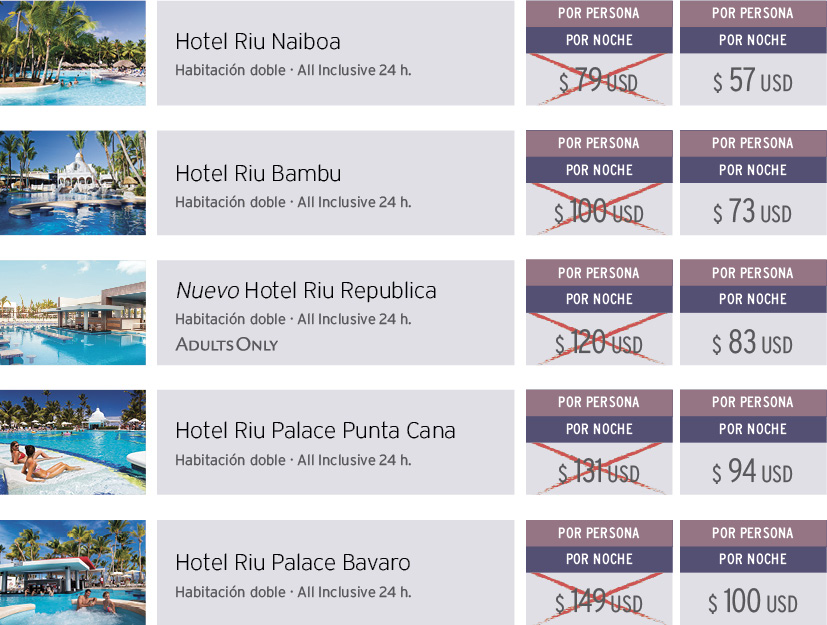The height and width of the screenshot is (625, 827).
Task: Open the Hotel Riu Naiboa pool photo
Action: click(x=73, y=53)
